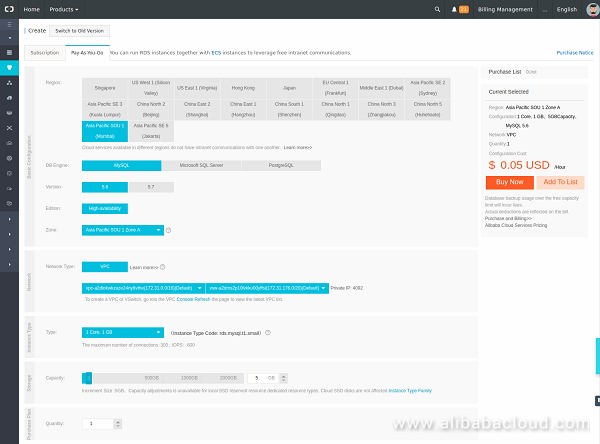Viewport: 600px width, 444px height.
Task: Open notifications bell with badge 21
Action: pos(460,10)
